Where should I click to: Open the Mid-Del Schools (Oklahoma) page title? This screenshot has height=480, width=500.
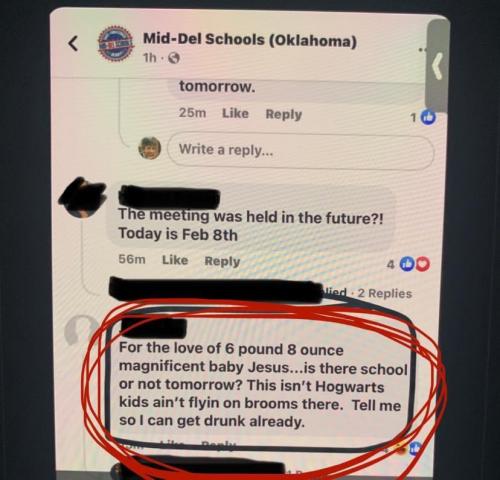pyautogui.click(x=250, y=40)
